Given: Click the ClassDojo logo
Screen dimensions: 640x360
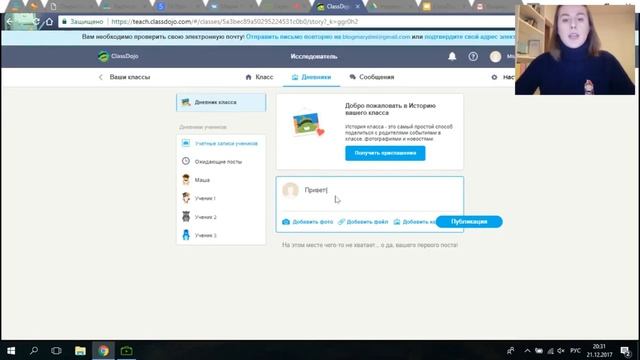Looking at the screenshot, I should [118, 56].
